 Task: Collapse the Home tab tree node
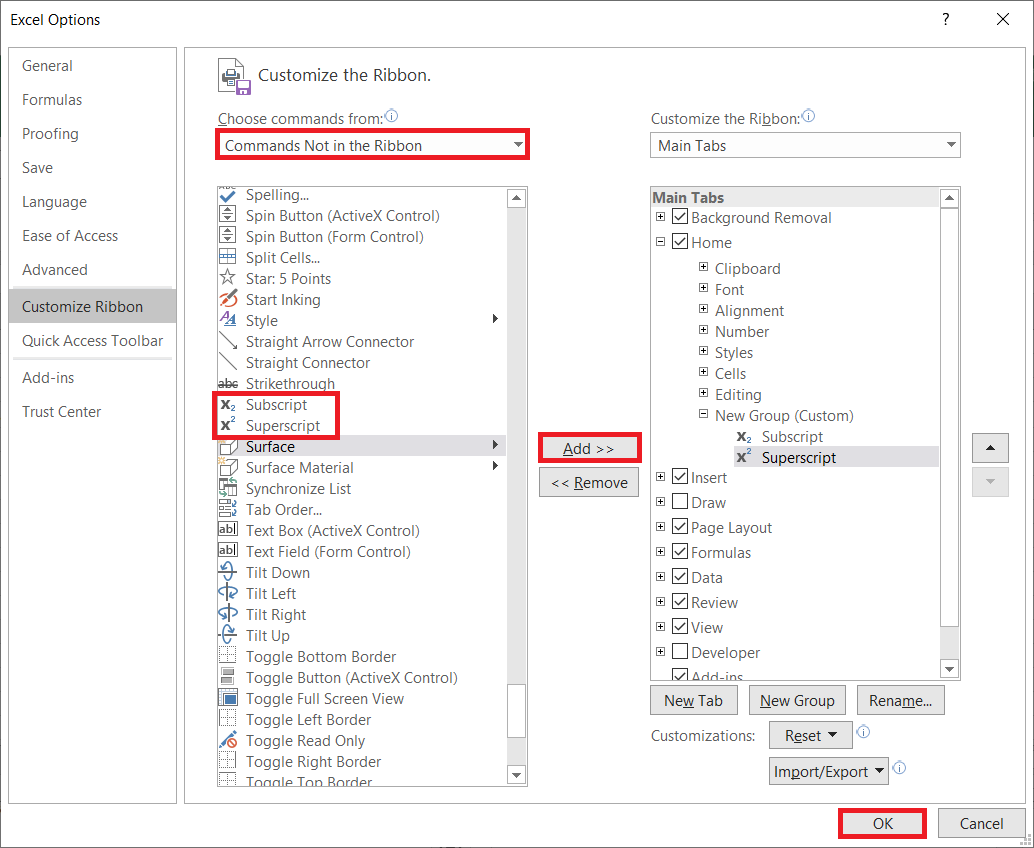pyautogui.click(x=660, y=241)
